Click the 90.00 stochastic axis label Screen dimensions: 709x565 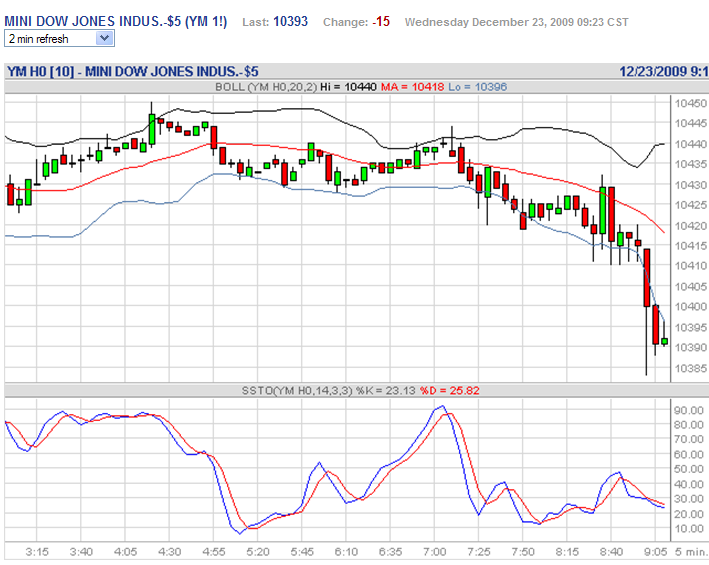(689, 410)
